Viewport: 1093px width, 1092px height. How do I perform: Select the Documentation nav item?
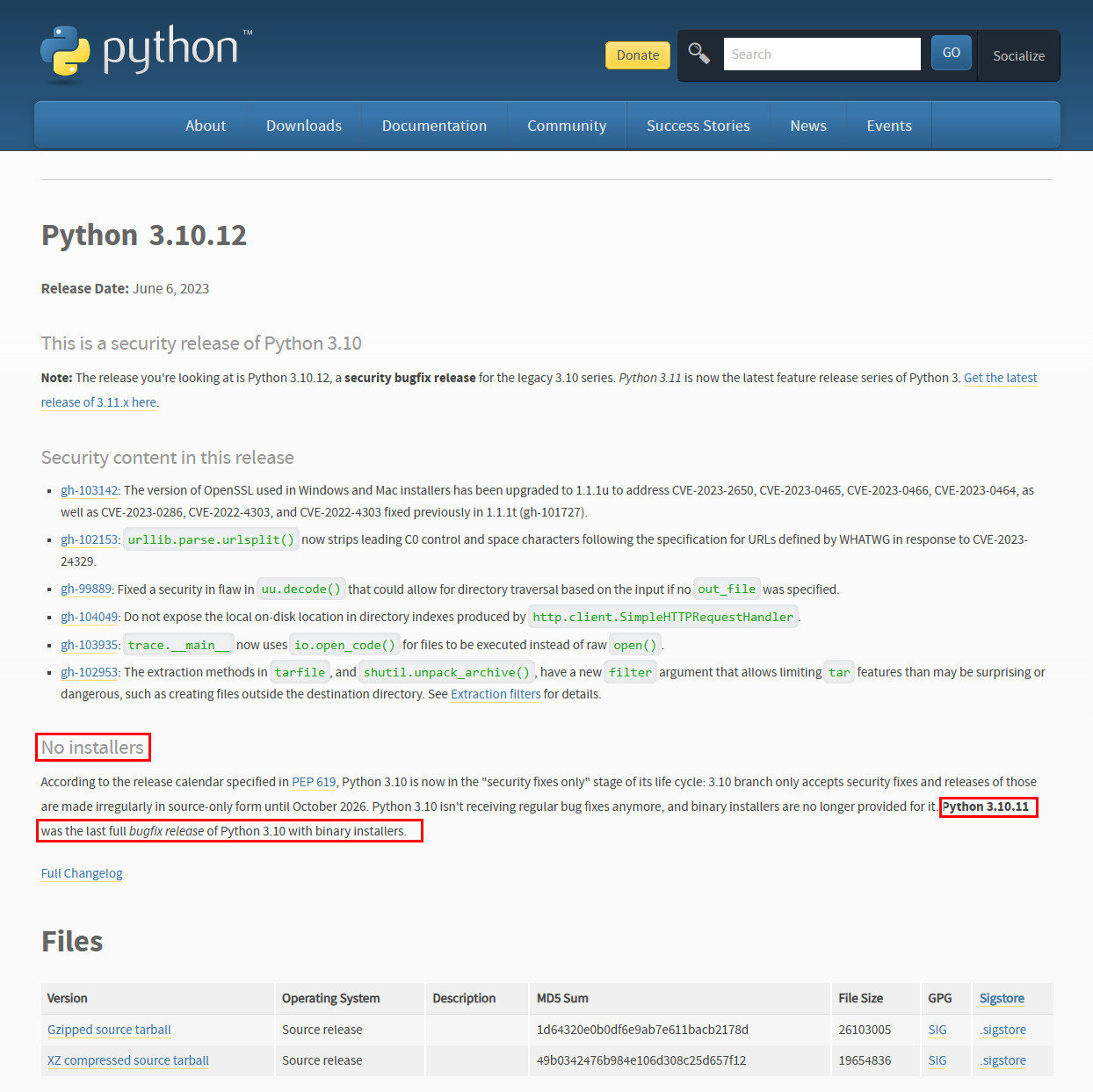(434, 125)
